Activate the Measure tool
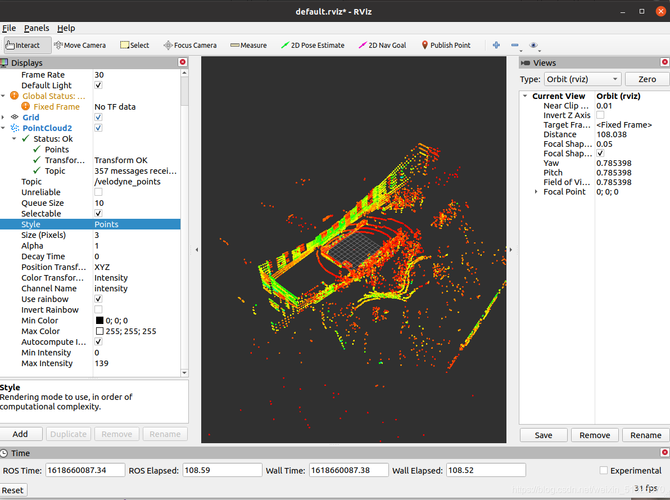This screenshot has width=670, height=500. coord(248,45)
